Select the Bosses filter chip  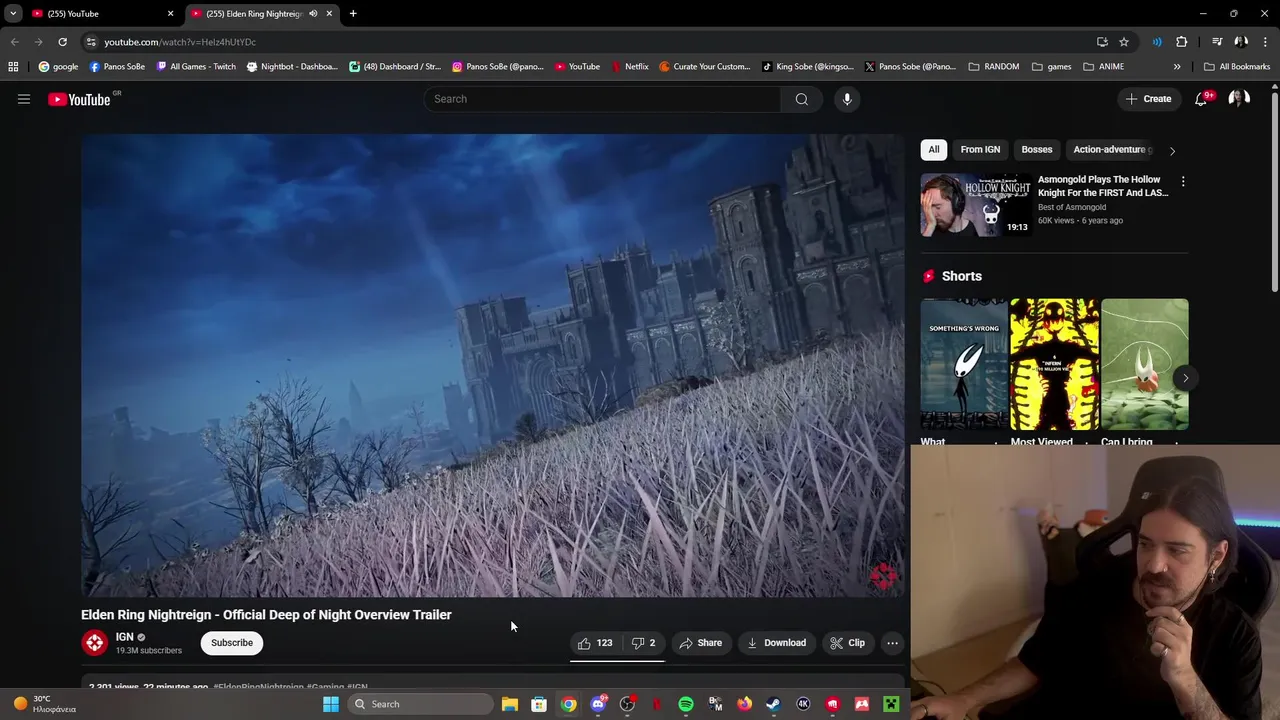[1037, 150]
